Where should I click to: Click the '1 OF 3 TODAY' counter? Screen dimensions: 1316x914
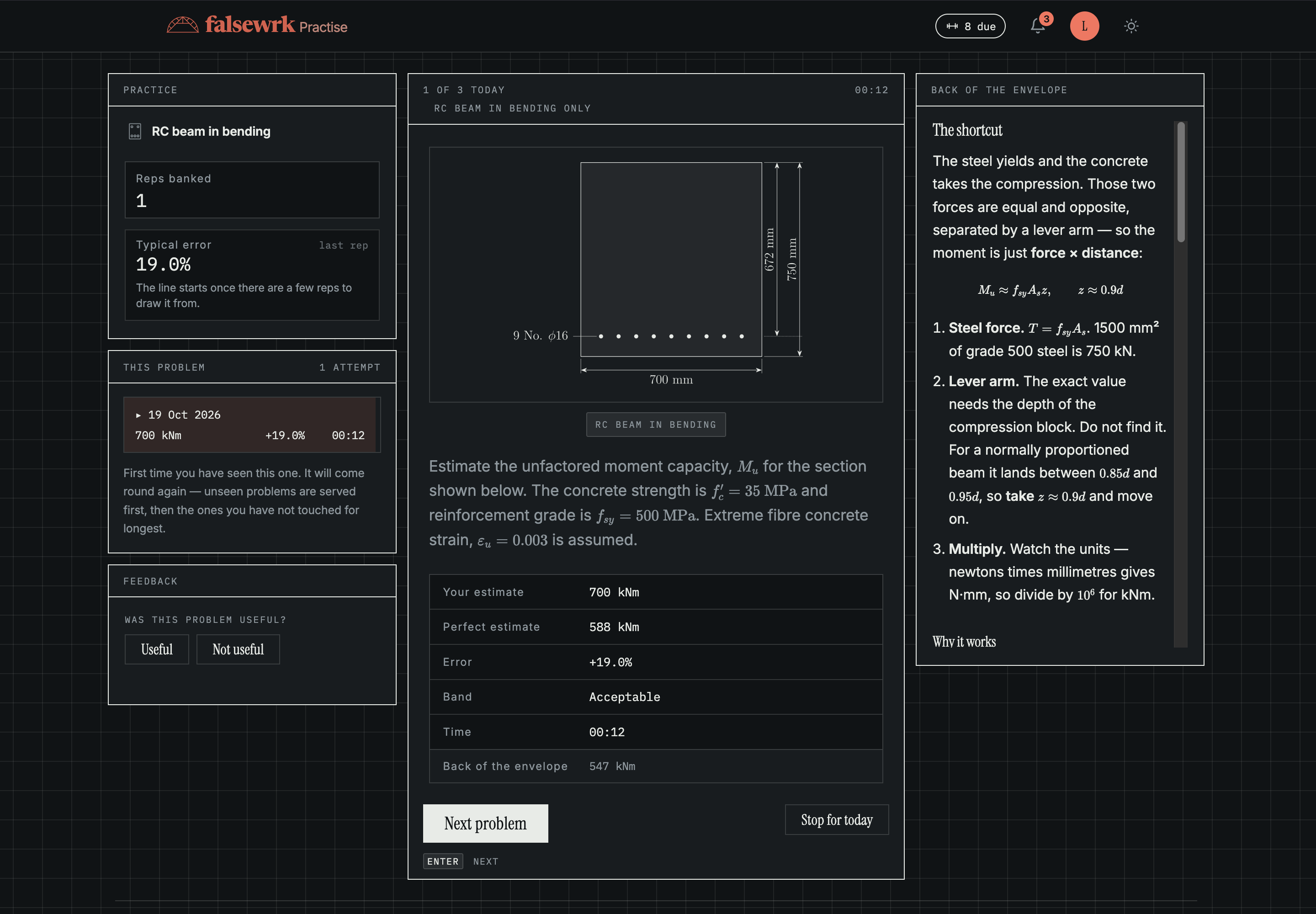point(463,90)
